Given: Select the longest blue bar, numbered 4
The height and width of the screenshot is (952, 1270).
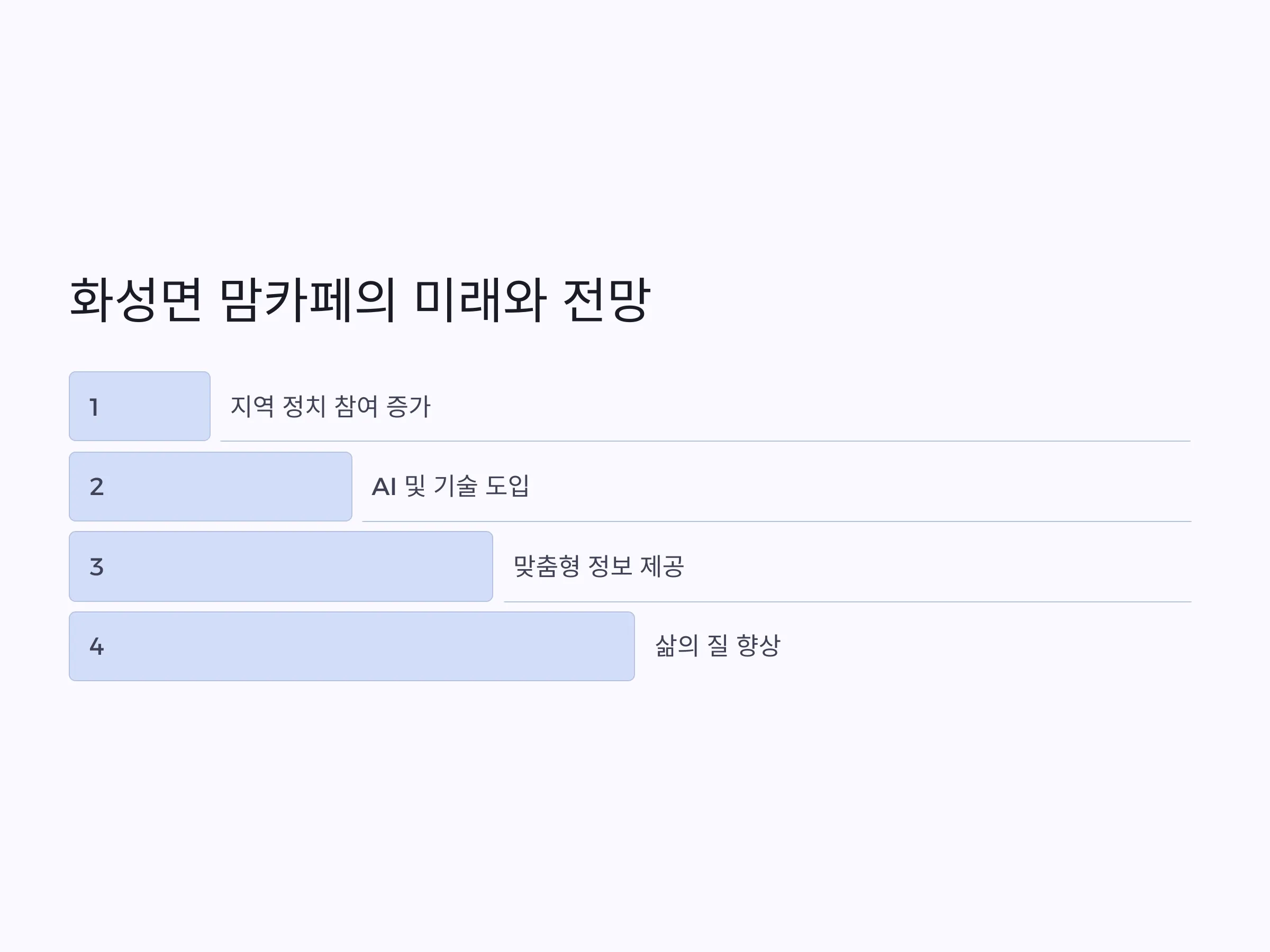Looking at the screenshot, I should click(x=352, y=646).
